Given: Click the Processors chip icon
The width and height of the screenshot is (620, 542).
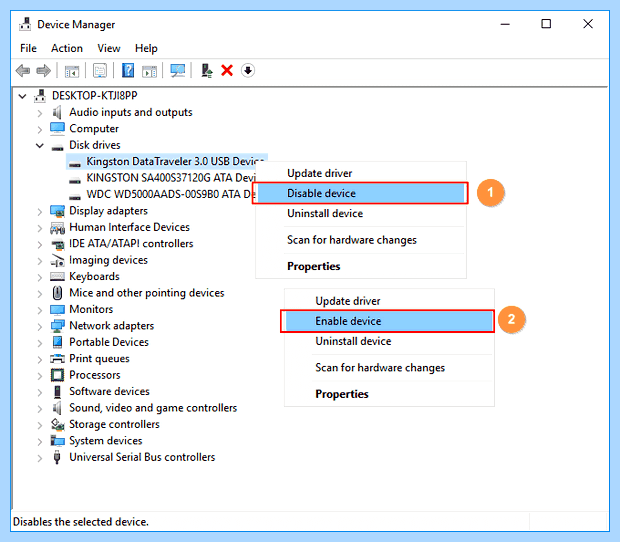Looking at the screenshot, I should point(57,375).
